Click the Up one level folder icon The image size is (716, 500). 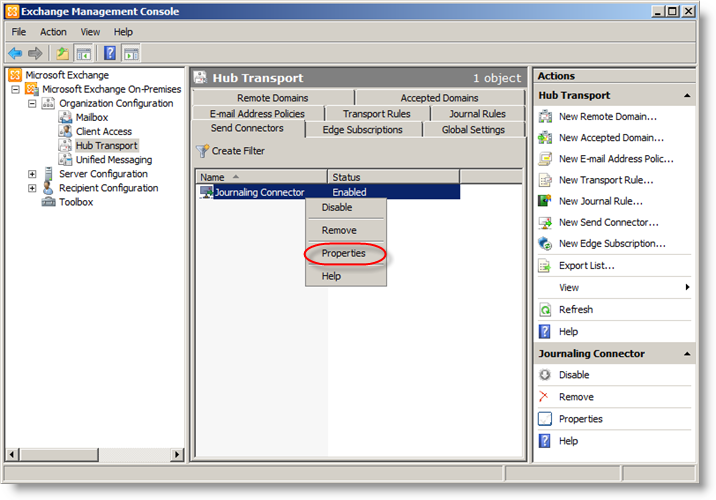click(63, 53)
